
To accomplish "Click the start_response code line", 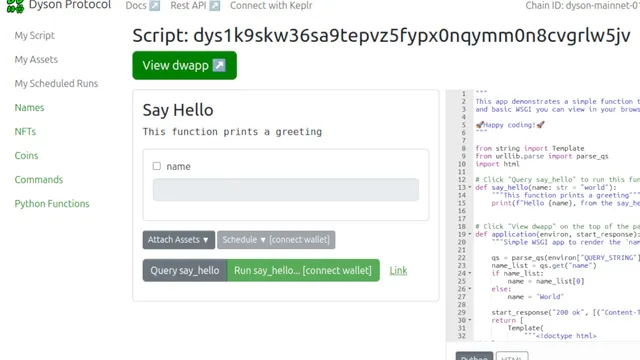I will tap(565, 313).
